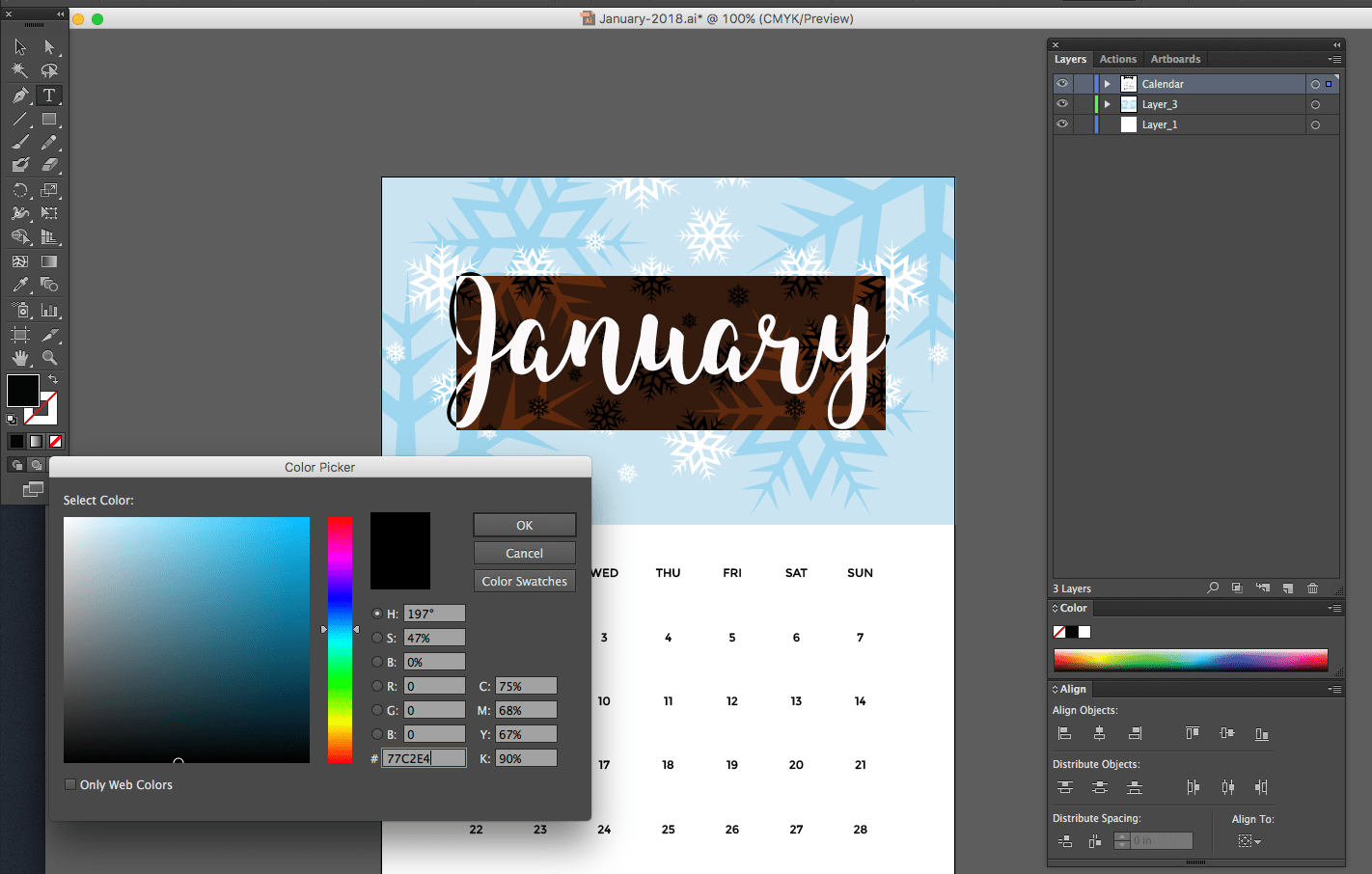
Task: Select the Eyedropper tool
Action: 20,285
